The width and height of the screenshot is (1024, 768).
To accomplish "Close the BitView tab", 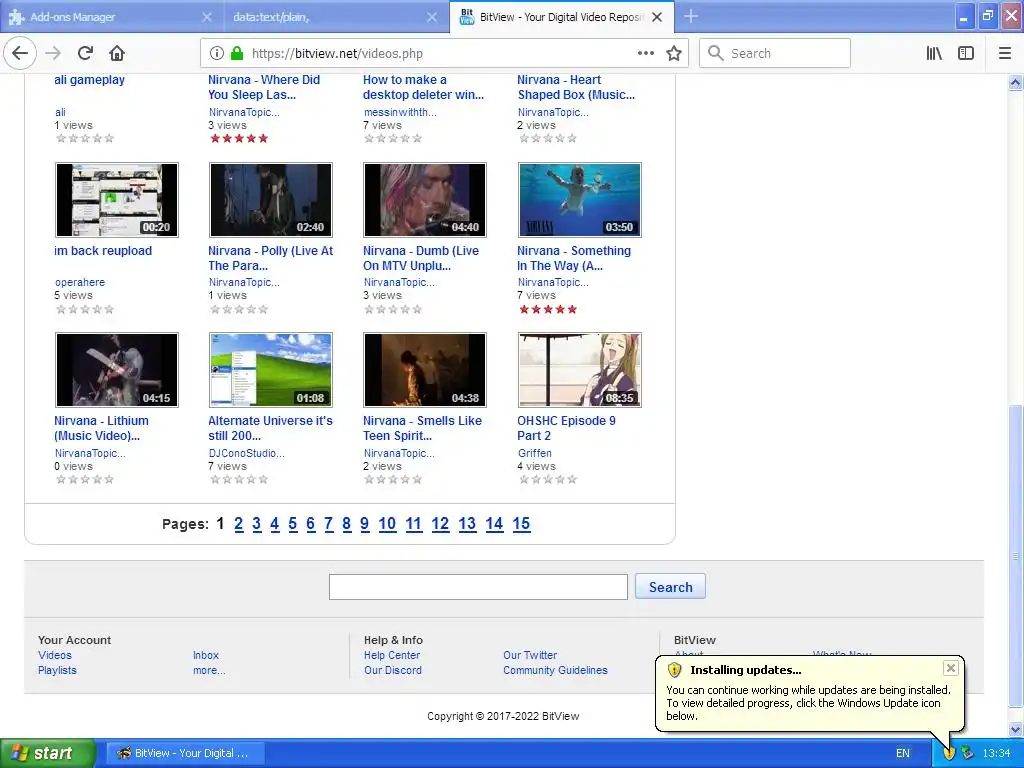I will coord(657,17).
